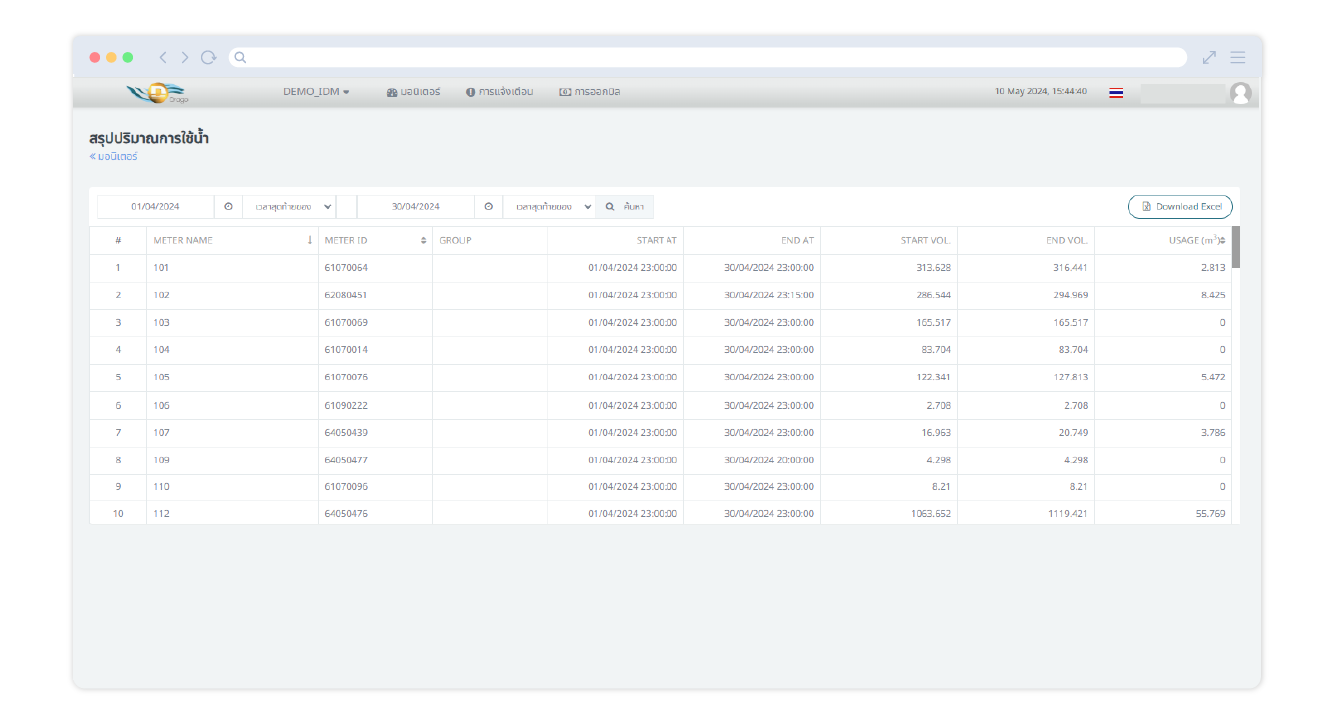This screenshot has height=720, width=1320.
Task: Expand the DEMO_IDM dropdown
Action: [x=316, y=92]
